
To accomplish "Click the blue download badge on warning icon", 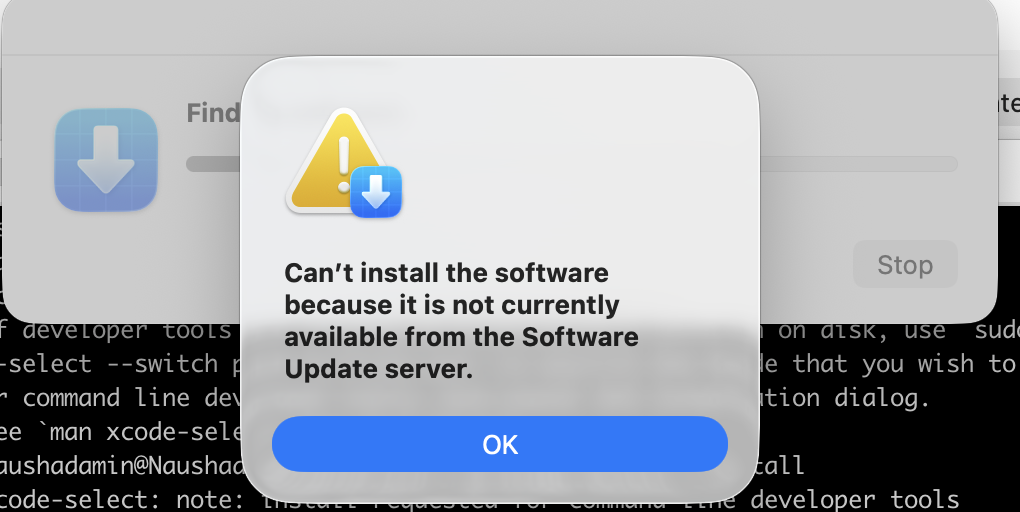I will click(376, 191).
